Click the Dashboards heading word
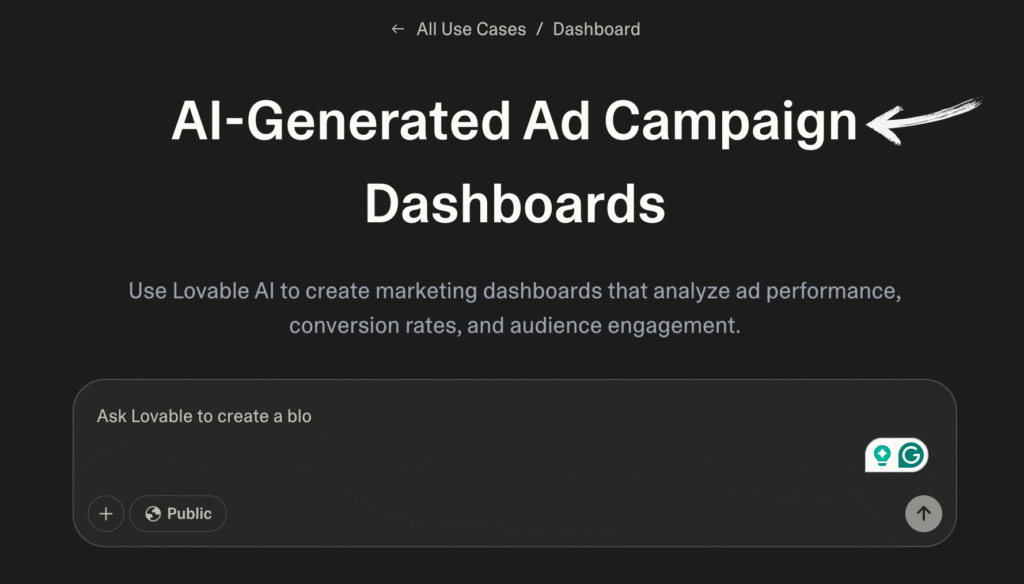1024x584 pixels. click(x=515, y=204)
